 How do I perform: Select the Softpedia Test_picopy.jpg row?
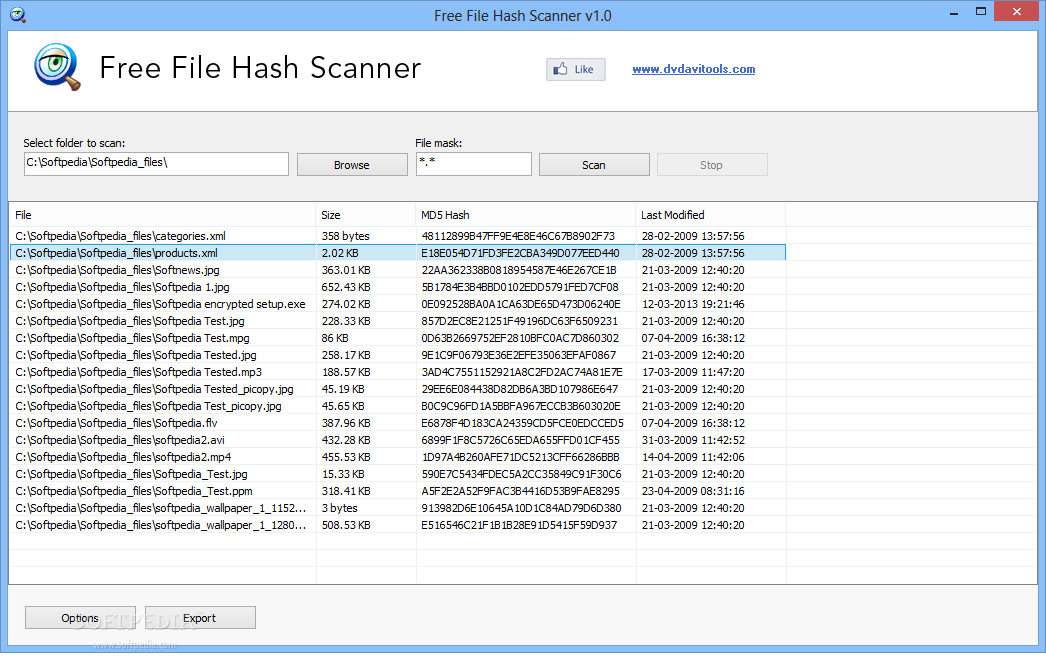[x=398, y=406]
